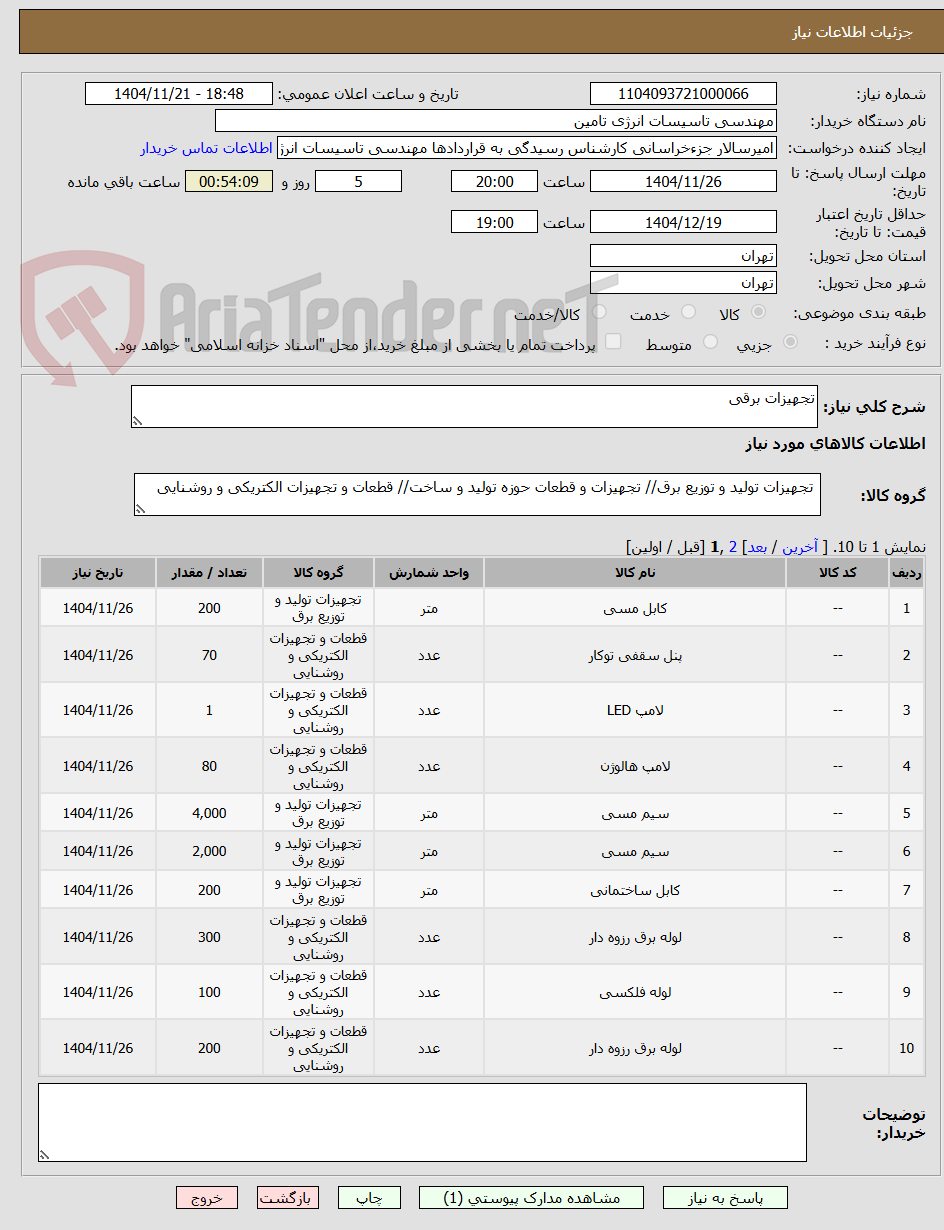Click the آخرین last page link
Screen dimensions: 944x1230
point(799,547)
